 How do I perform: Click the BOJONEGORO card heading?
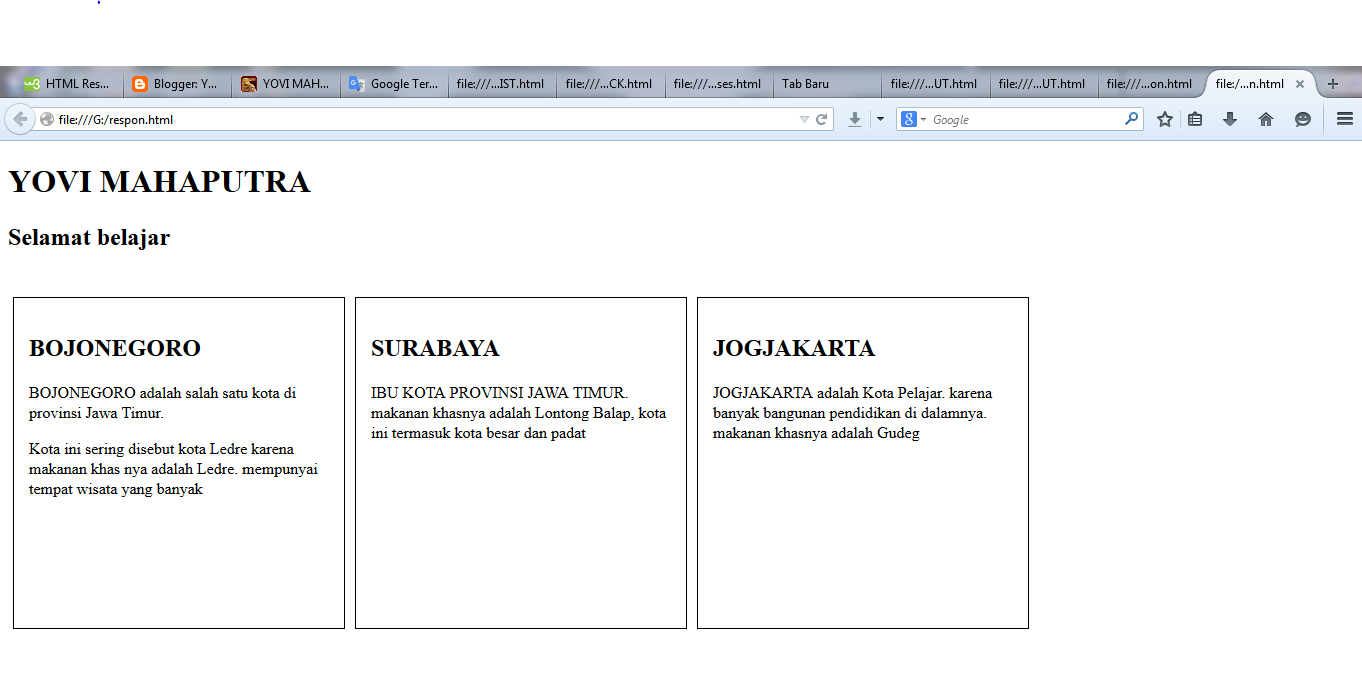coord(115,348)
